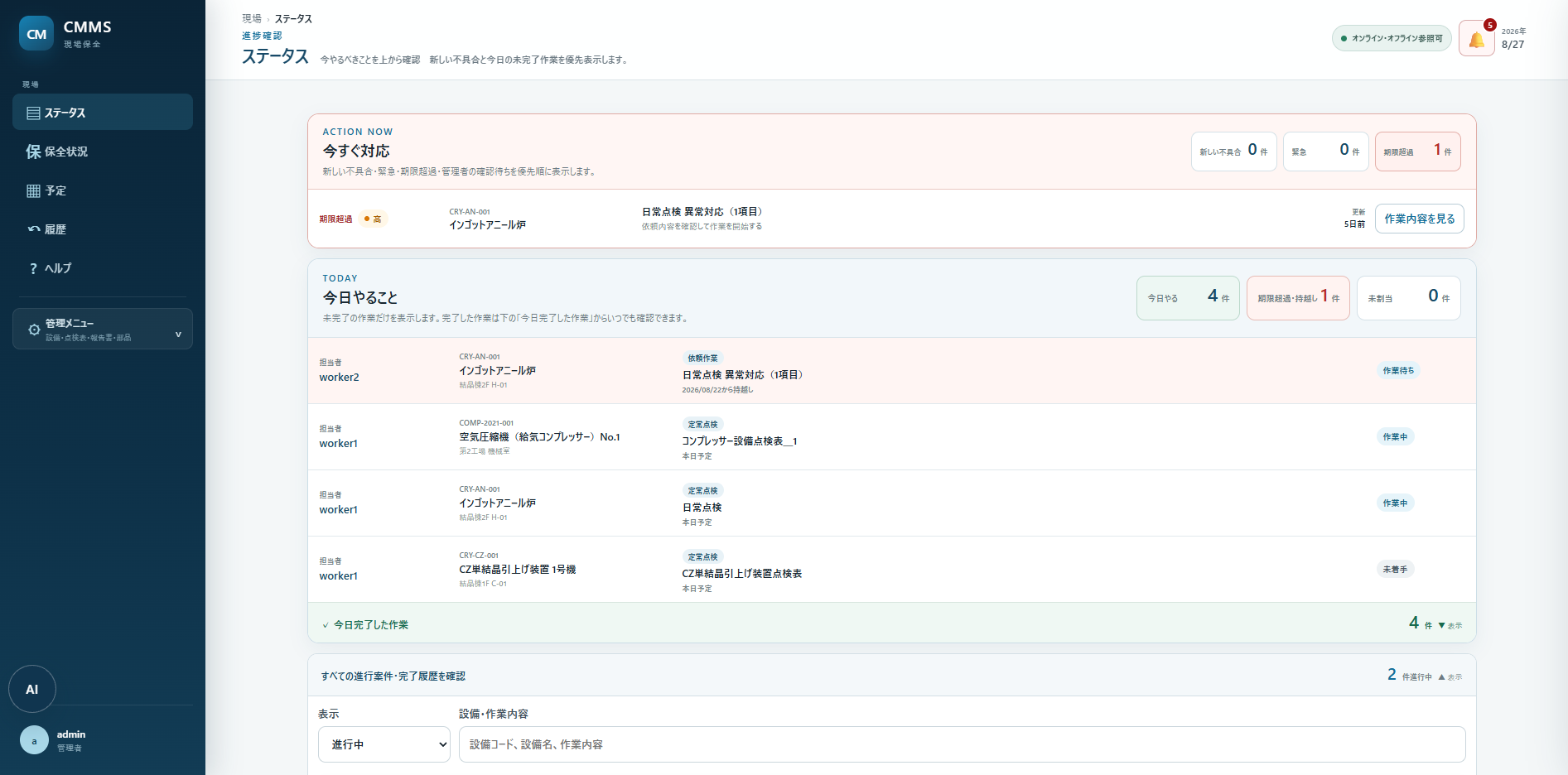Click the 履歴 undo arrow icon
Viewport: 1568px width, 775px height.
tap(33, 229)
